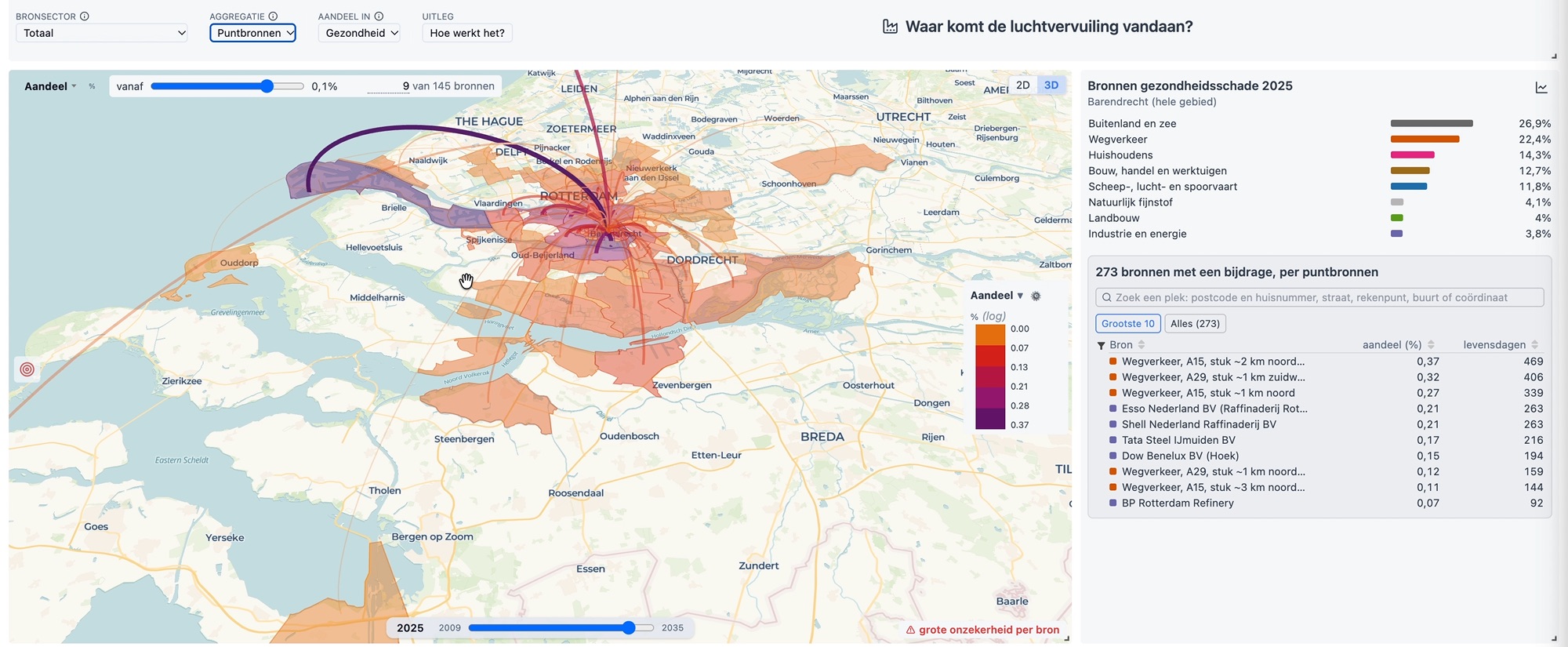Click the gear icon in the map legend

click(x=1036, y=296)
